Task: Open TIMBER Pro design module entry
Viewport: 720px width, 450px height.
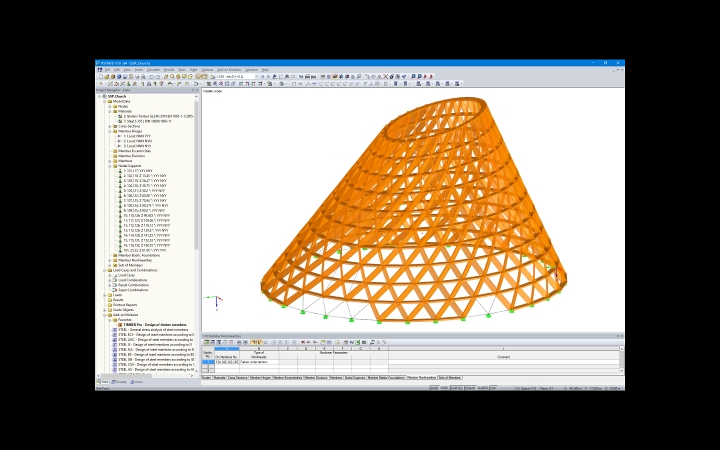Action: coord(155,325)
